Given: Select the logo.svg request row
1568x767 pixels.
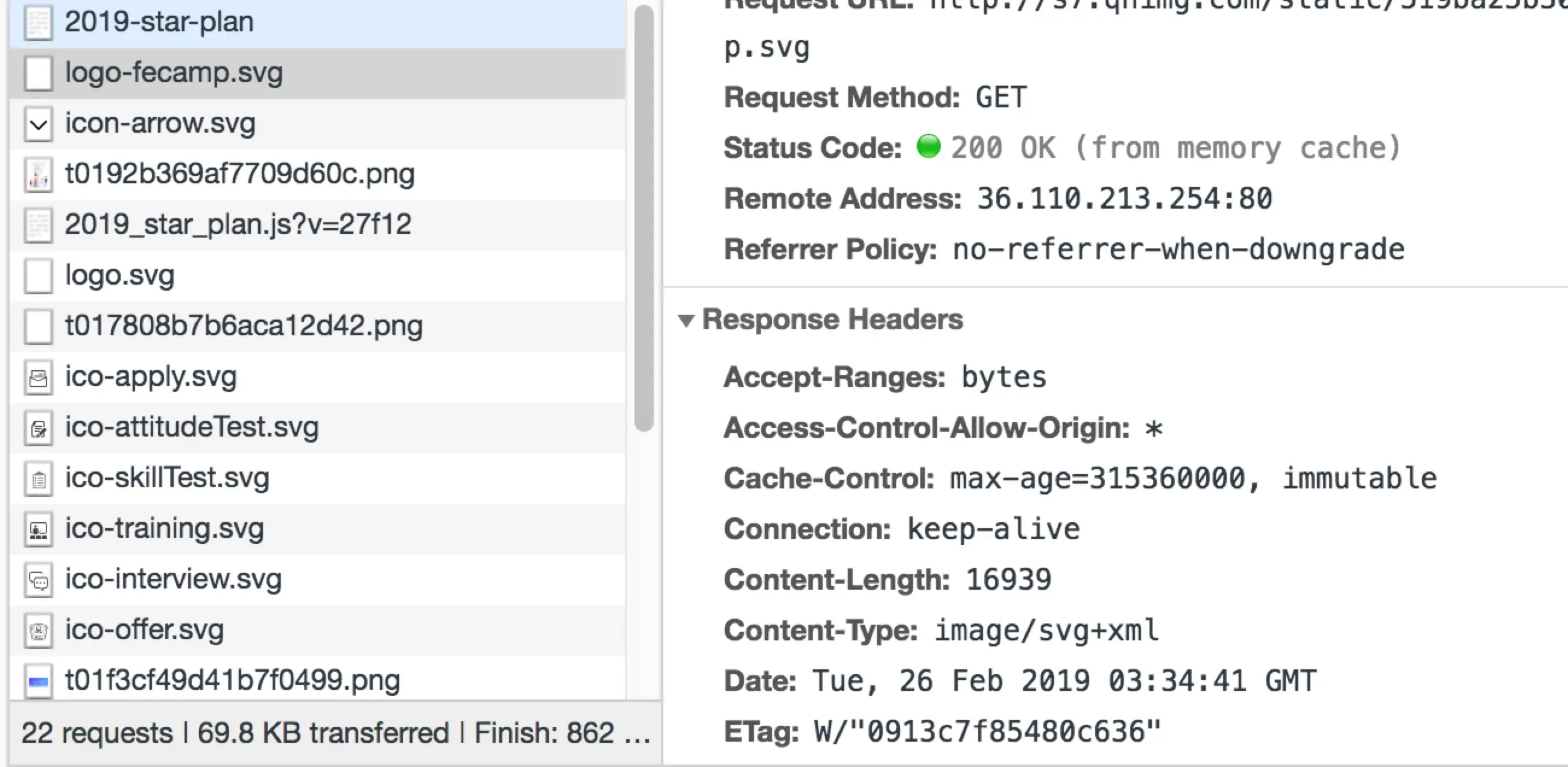Looking at the screenshot, I should [x=120, y=275].
